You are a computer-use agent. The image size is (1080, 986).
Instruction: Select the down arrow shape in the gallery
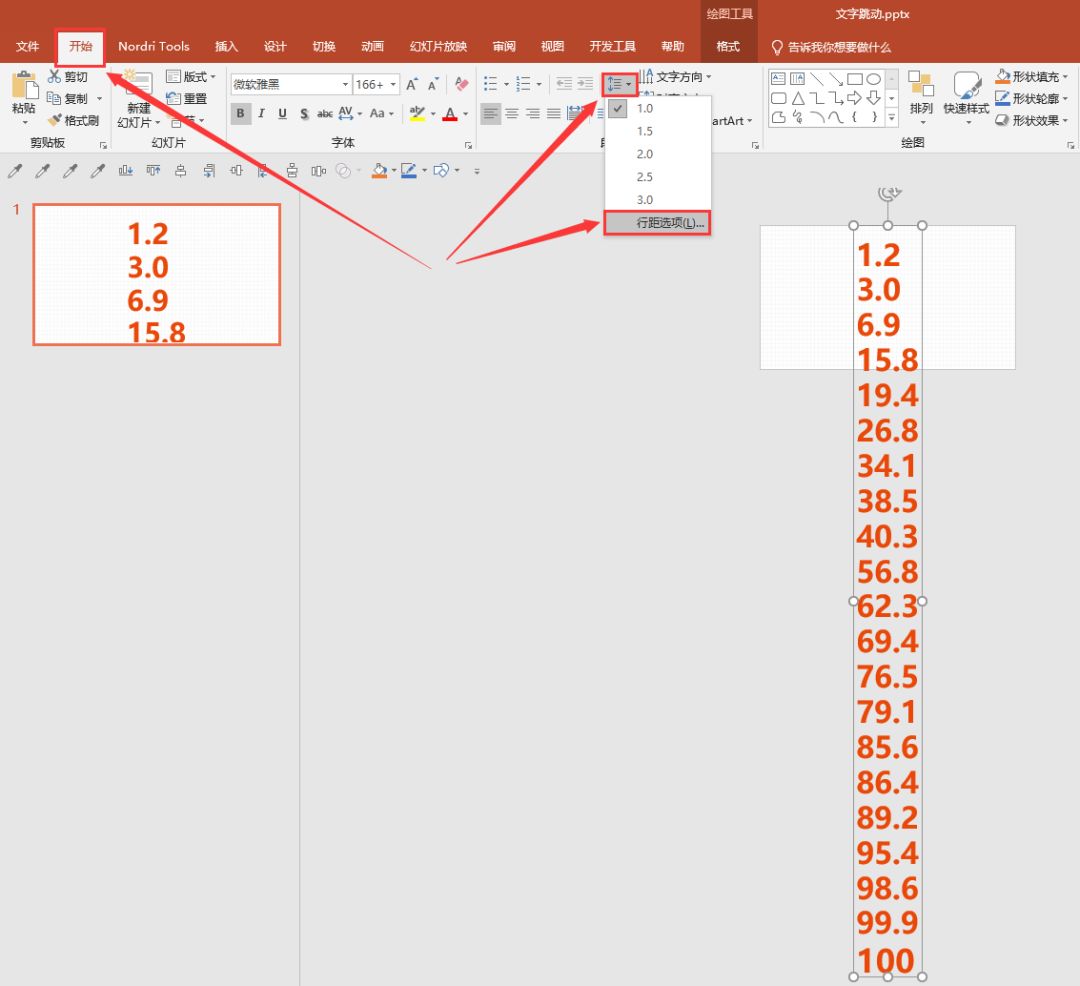[873, 98]
